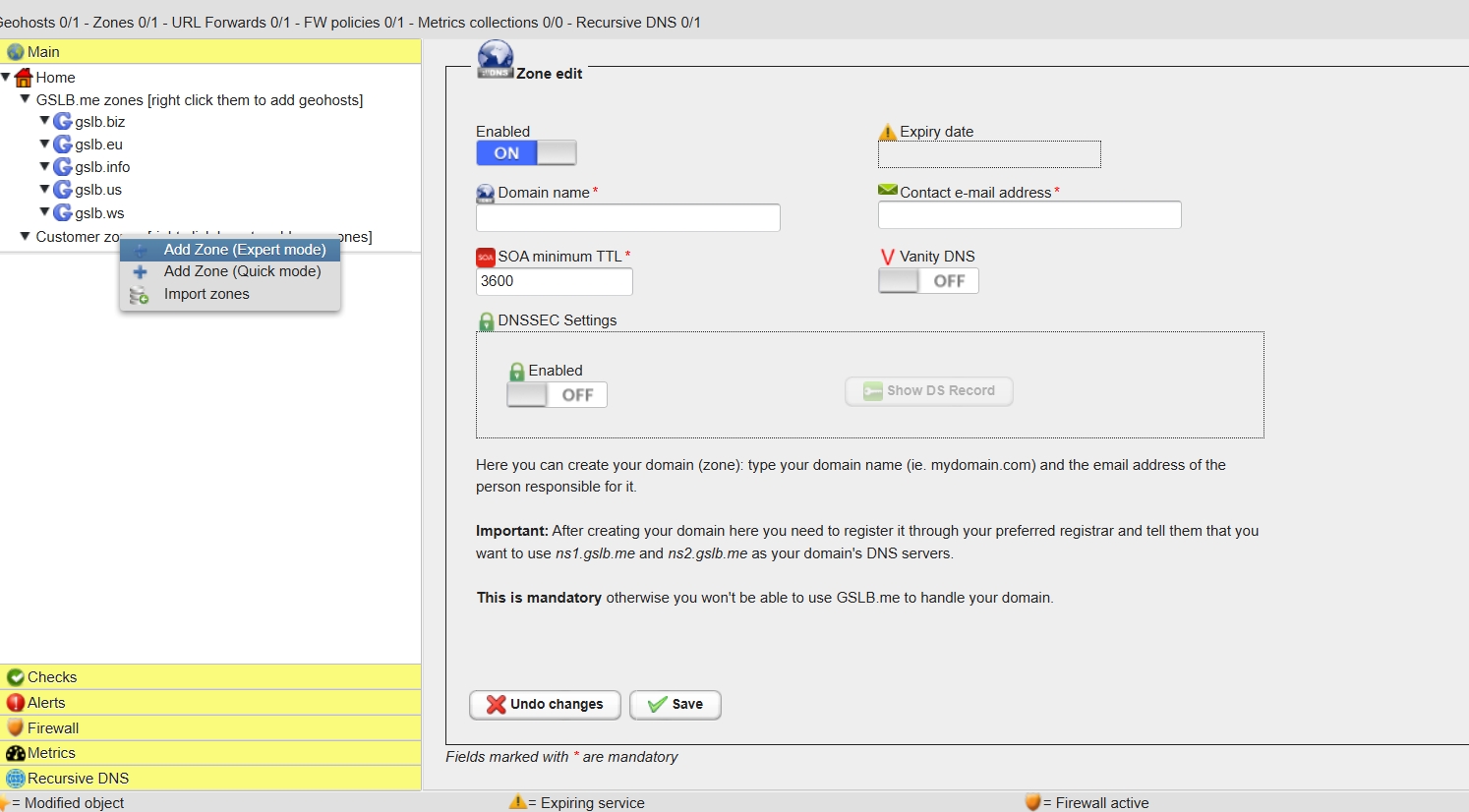1469x812 pixels.
Task: Toggle the gslb.biz tree arrow
Action: (x=44, y=121)
